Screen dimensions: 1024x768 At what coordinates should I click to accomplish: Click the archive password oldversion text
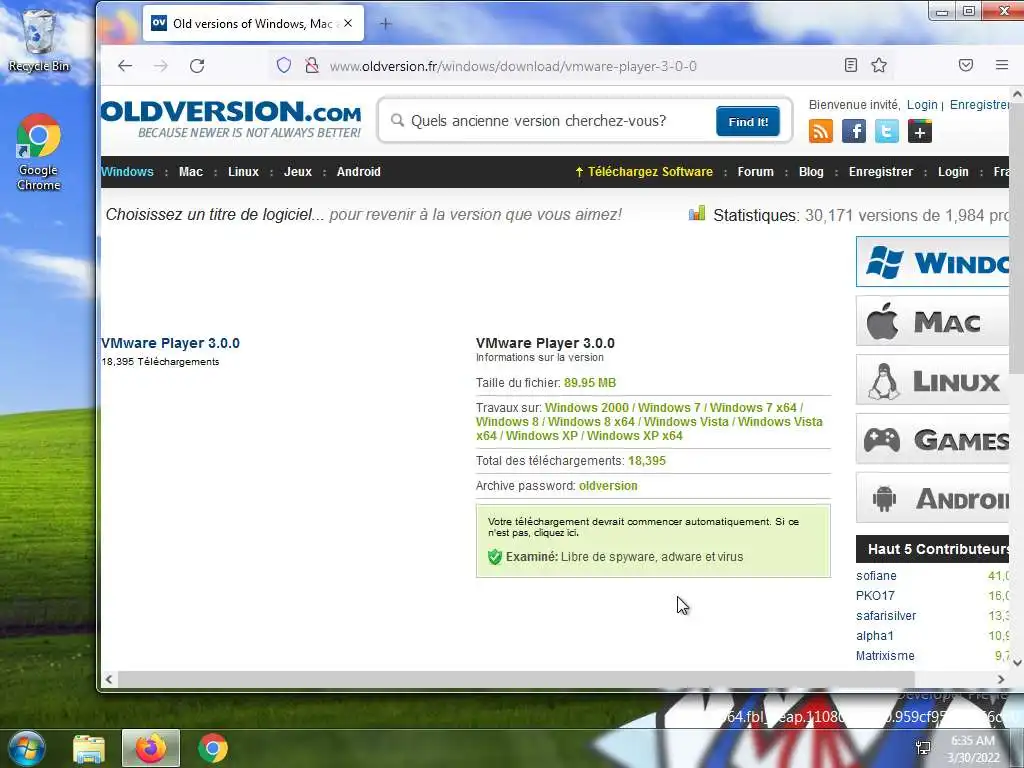pyautogui.click(x=608, y=486)
